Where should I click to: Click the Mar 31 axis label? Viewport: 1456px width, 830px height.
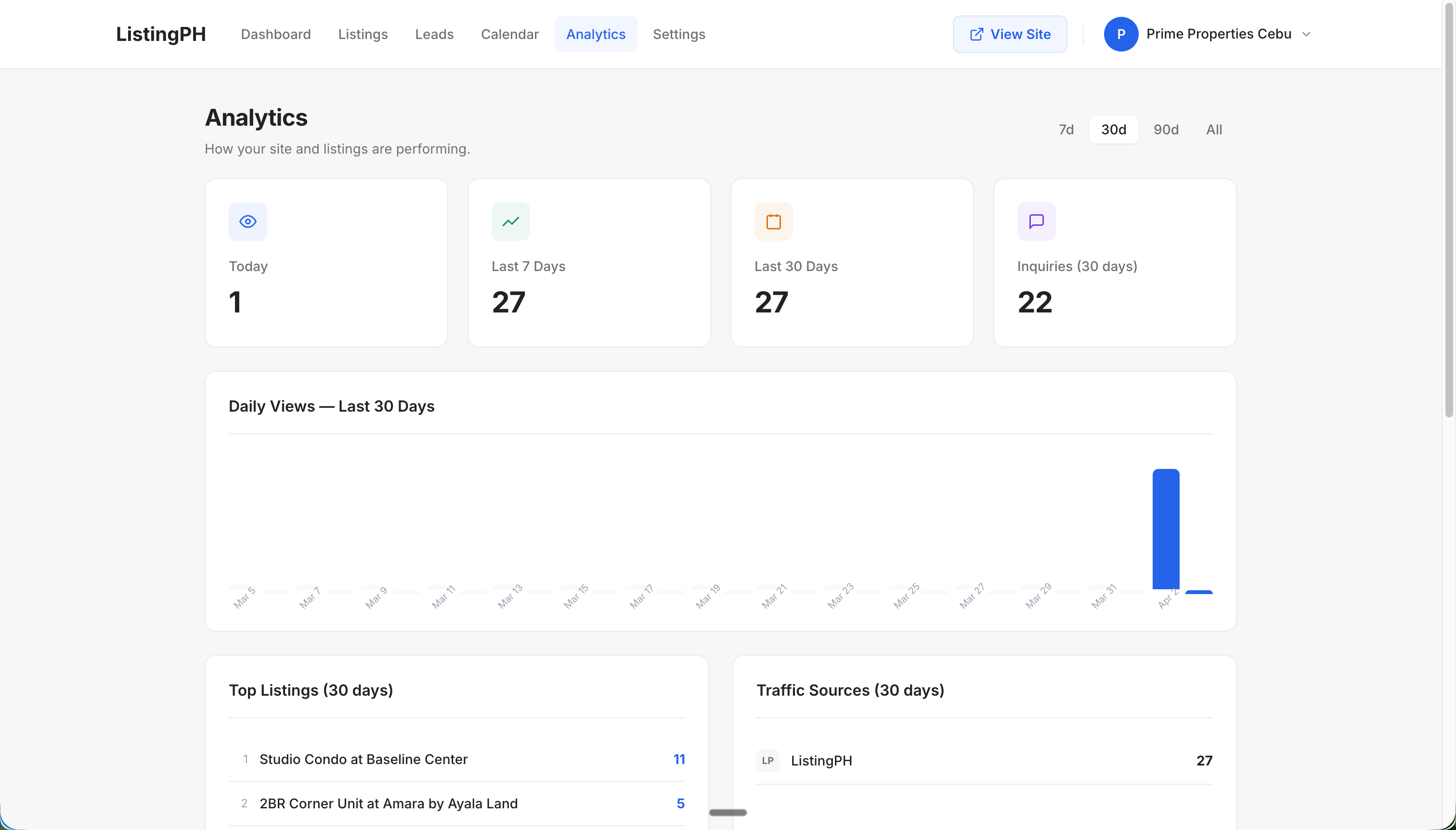coord(1103,597)
